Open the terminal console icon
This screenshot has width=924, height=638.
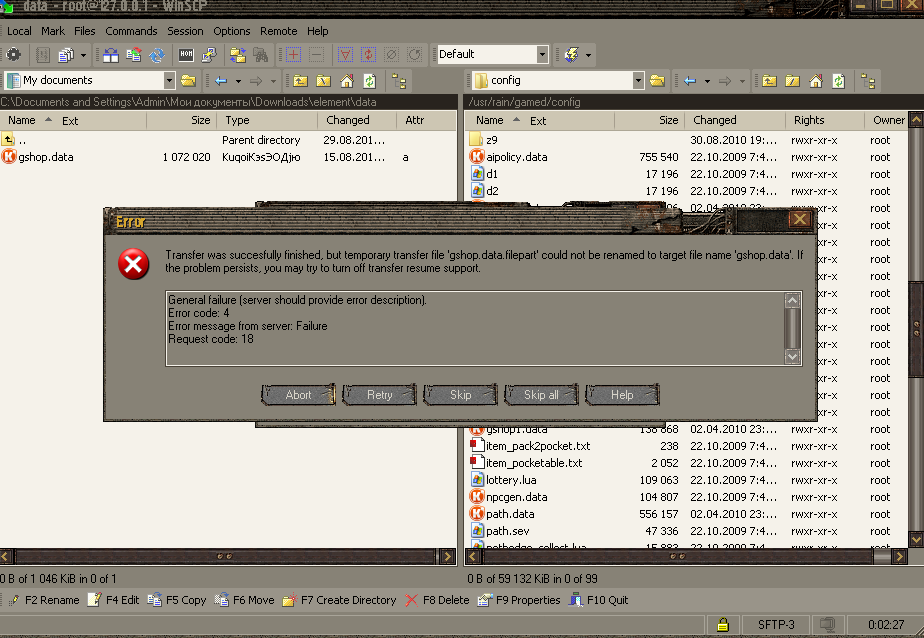pyautogui.click(x=186, y=55)
